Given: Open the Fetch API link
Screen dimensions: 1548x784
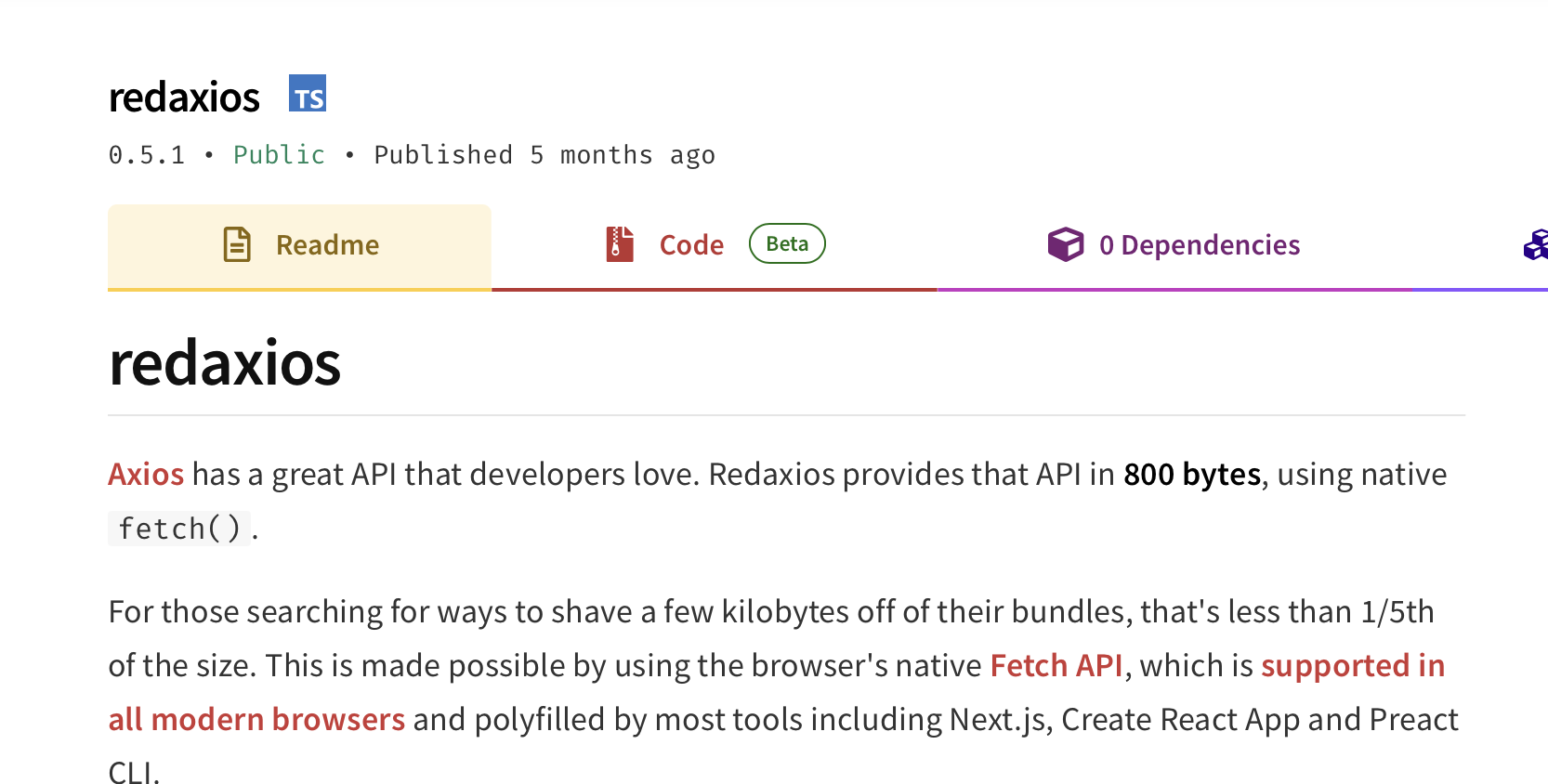Looking at the screenshot, I should click(1056, 666).
